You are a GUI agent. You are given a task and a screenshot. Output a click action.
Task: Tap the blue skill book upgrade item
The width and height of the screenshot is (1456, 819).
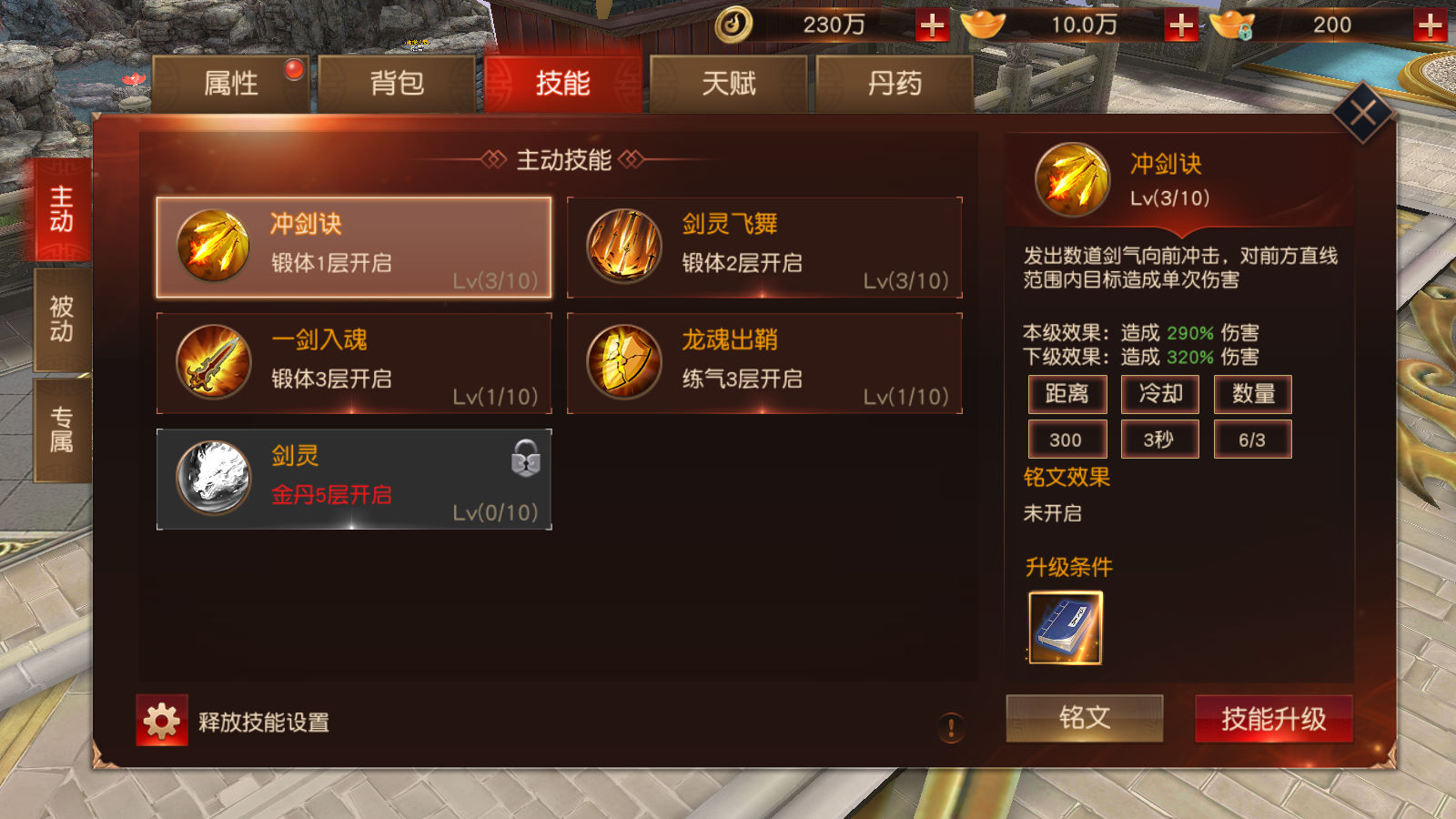tap(1066, 628)
